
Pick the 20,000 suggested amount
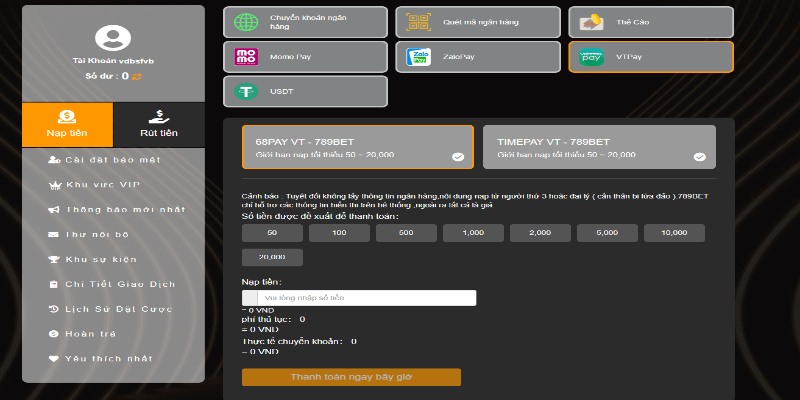pos(272,257)
